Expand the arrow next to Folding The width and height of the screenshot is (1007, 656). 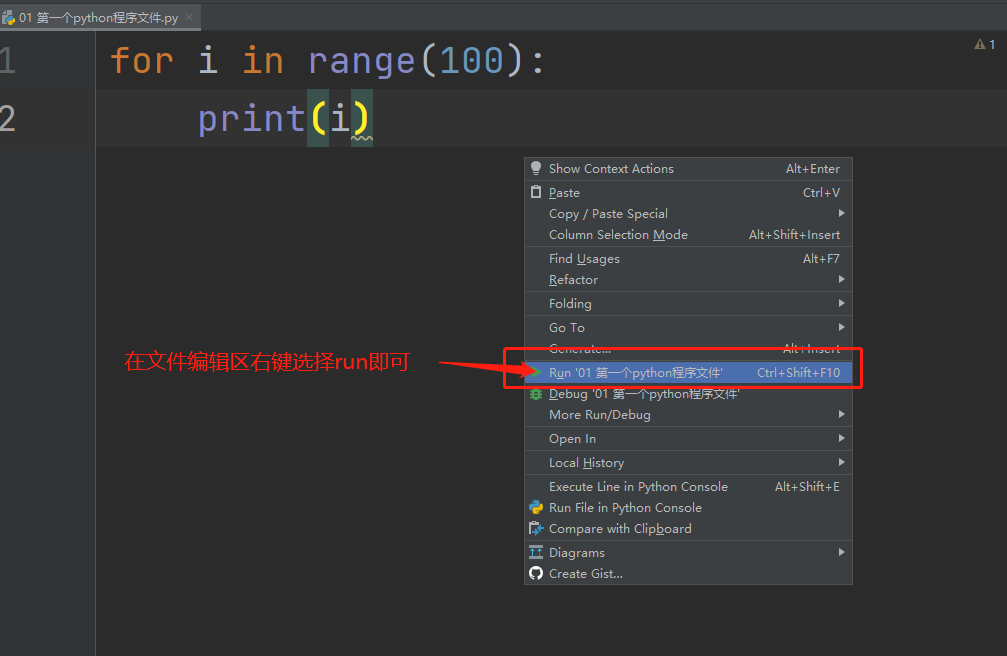841,303
